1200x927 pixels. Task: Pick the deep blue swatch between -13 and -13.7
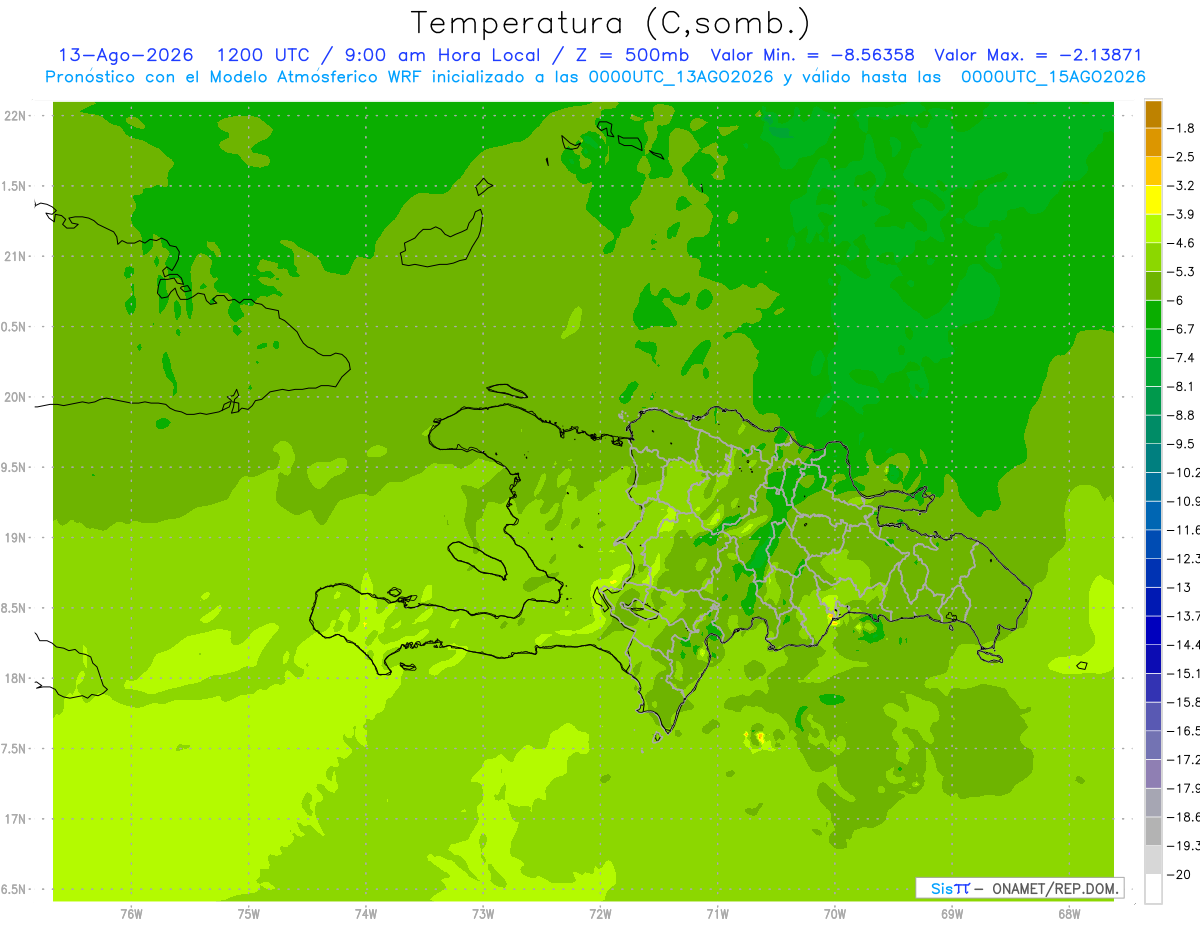1153,601
